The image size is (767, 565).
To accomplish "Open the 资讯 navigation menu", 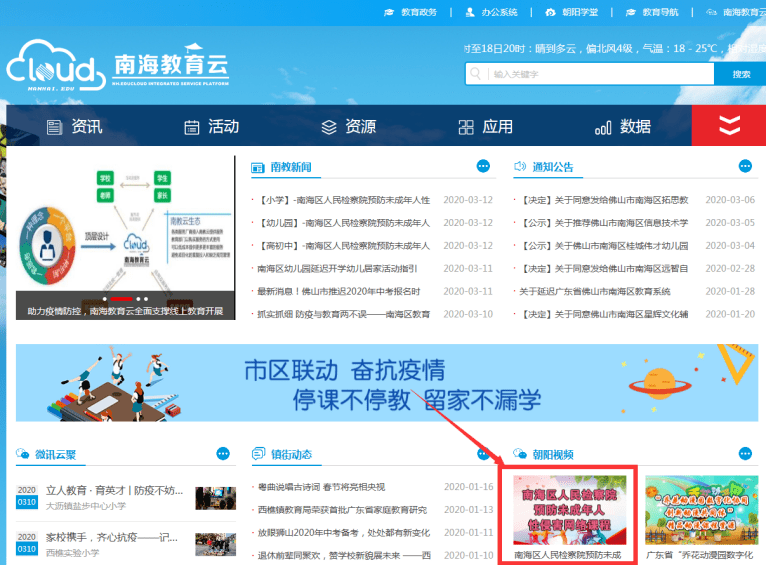I will tap(74, 127).
